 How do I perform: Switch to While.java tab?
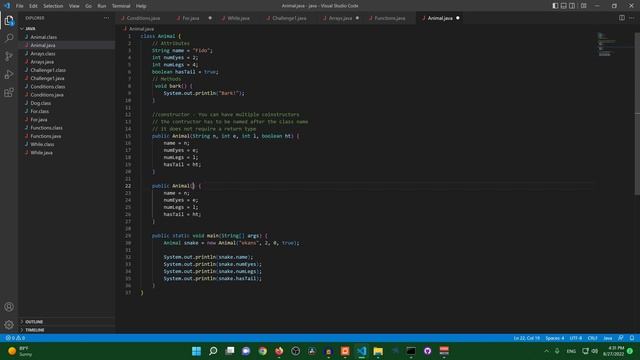238,18
